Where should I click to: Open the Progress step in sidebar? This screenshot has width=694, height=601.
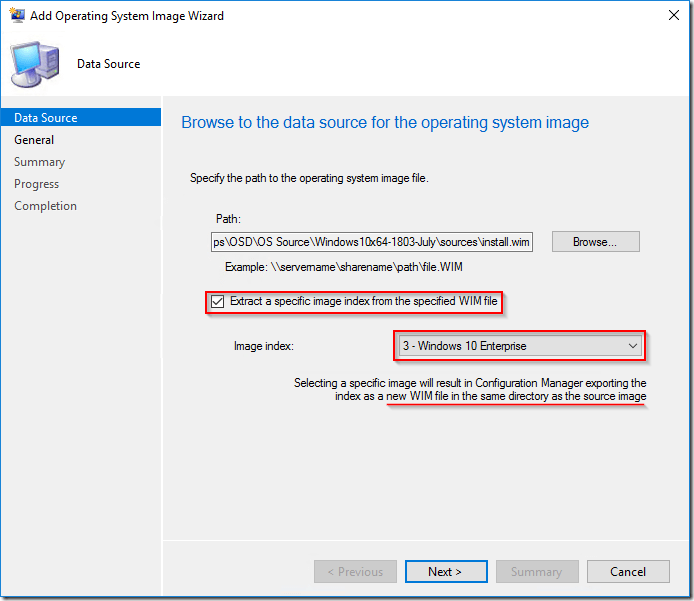point(36,184)
